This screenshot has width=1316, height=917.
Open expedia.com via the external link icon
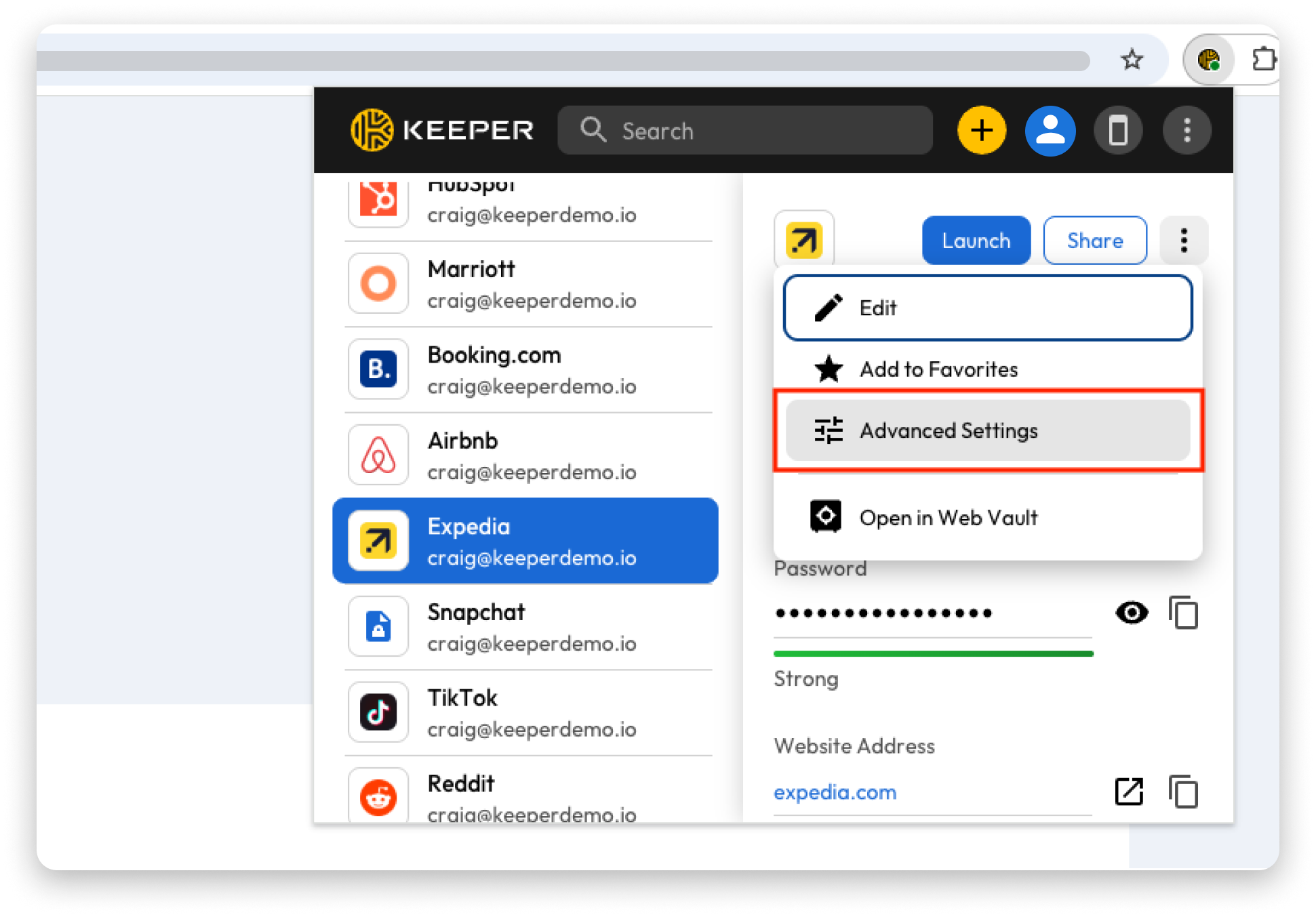[x=1128, y=791]
